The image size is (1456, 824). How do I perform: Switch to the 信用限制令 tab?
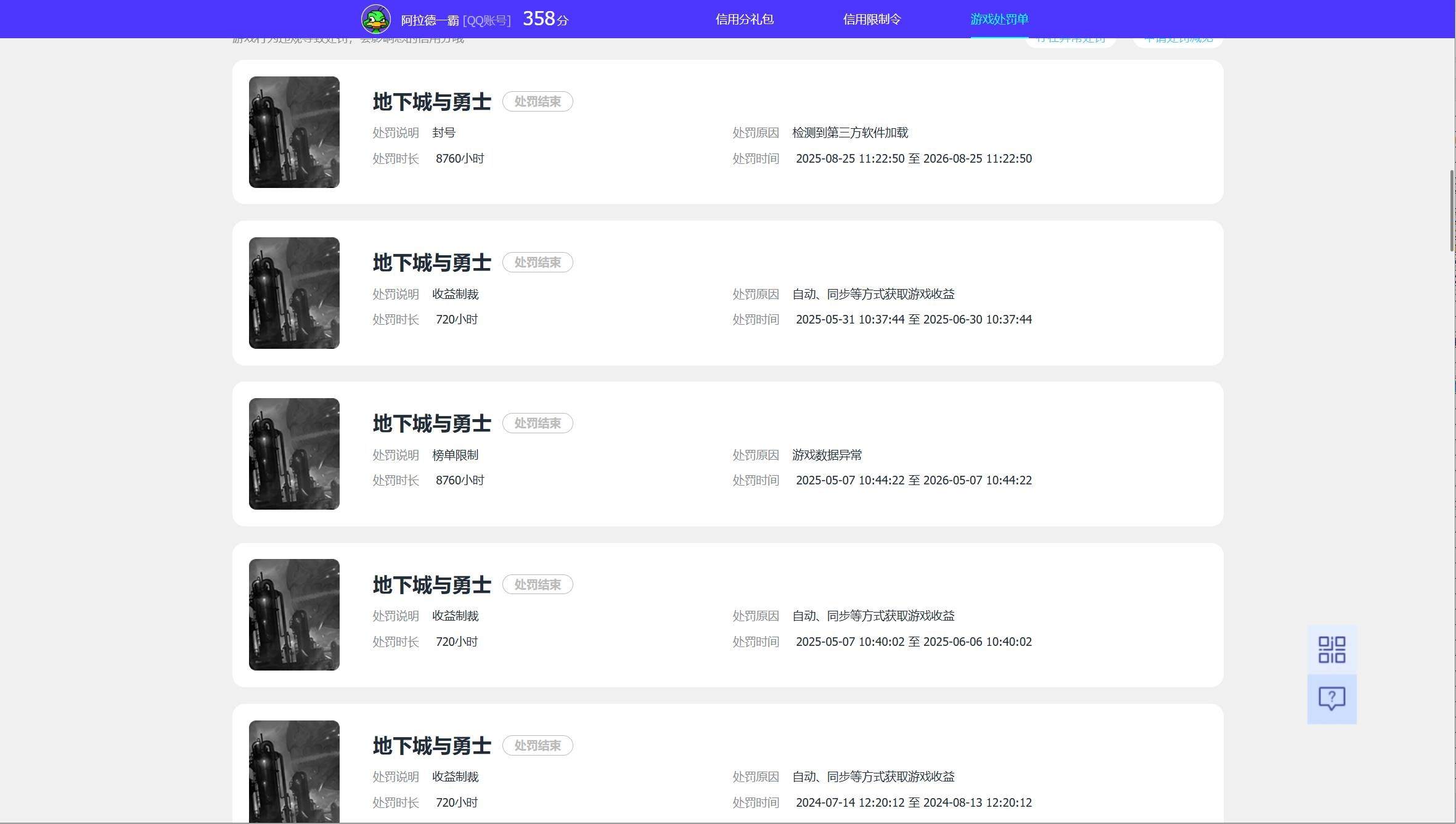tap(872, 19)
